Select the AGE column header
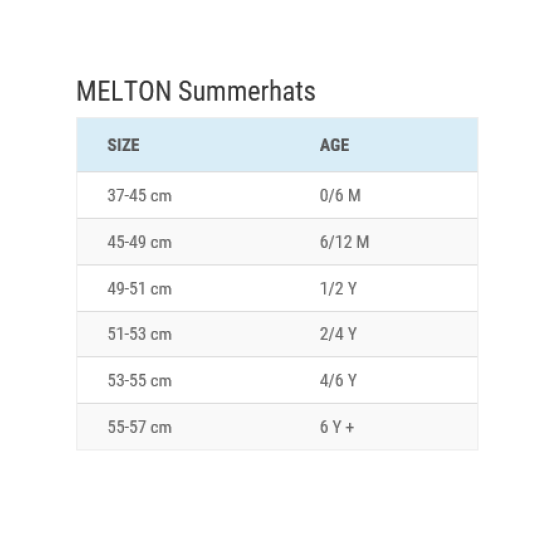Image resolution: width=560 pixels, height=560 pixels. (x=335, y=145)
